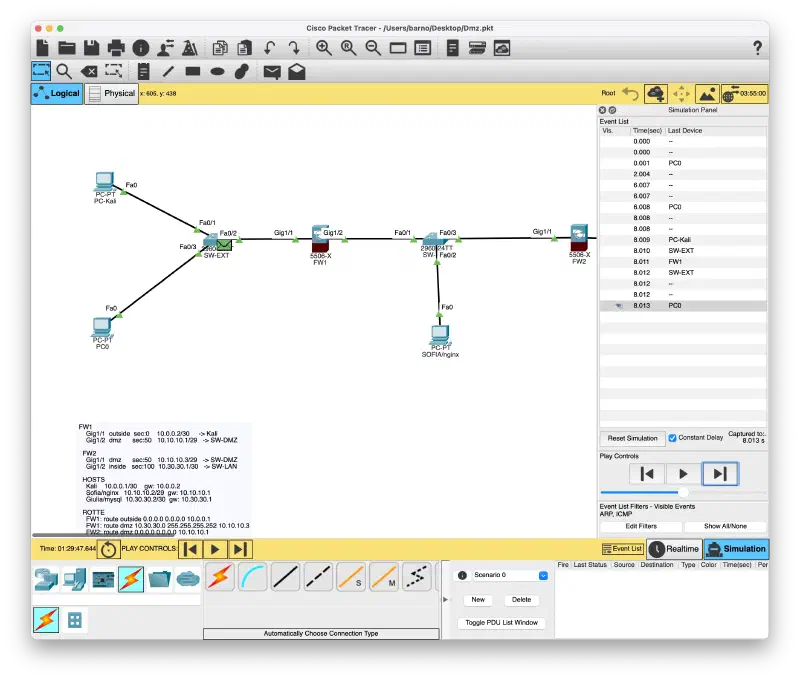Toggle visibility eye for event 8.013

click(x=618, y=306)
